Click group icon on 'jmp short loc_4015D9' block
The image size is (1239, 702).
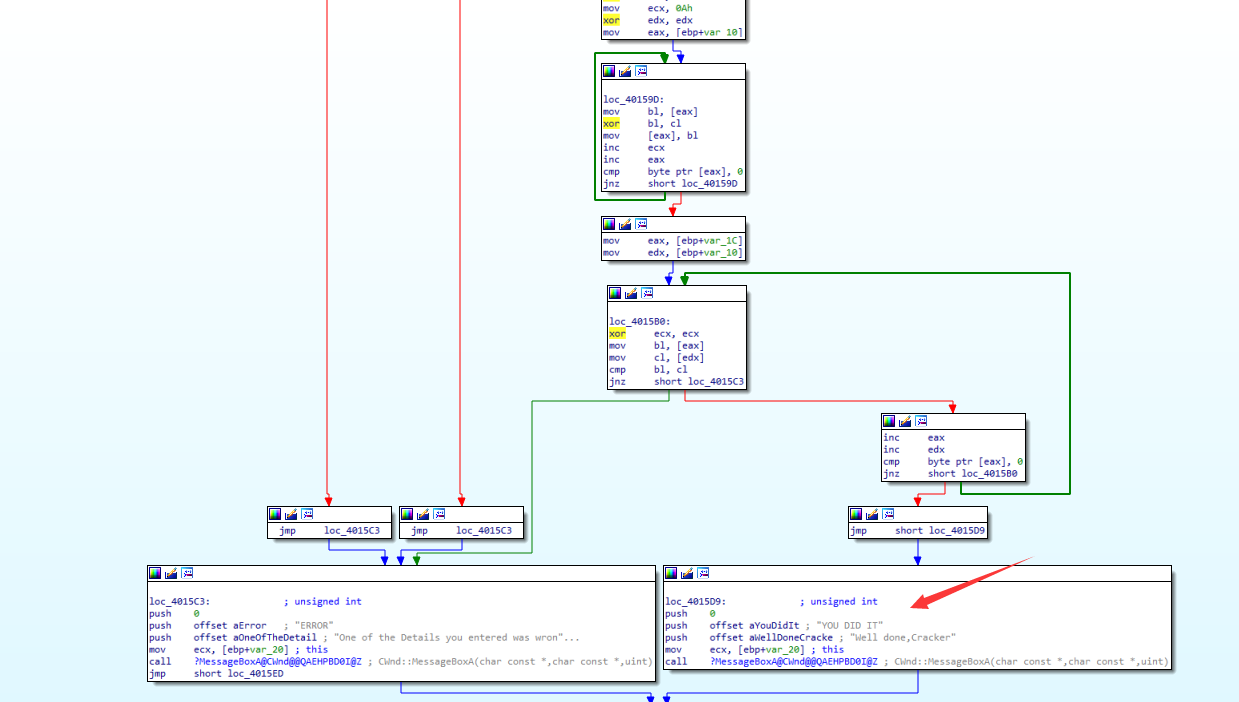point(889,514)
